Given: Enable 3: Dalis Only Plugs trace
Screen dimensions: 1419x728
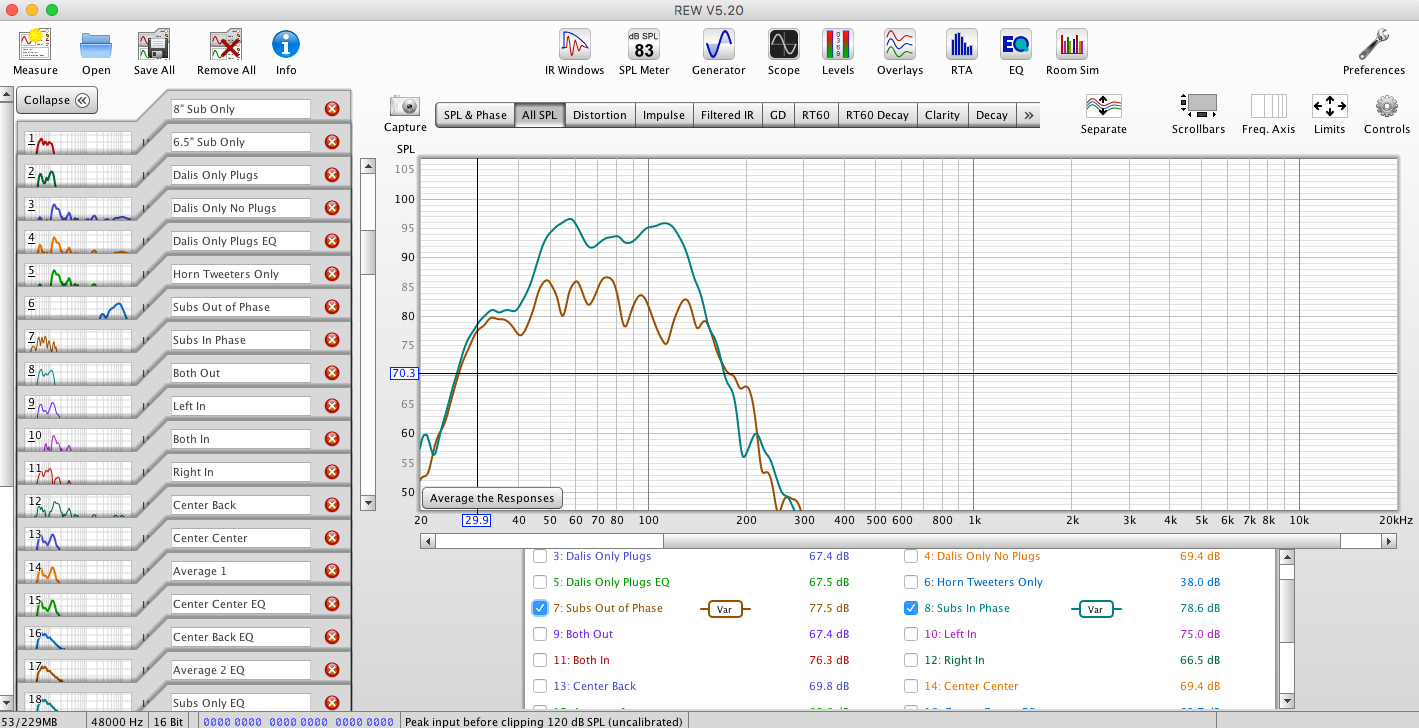Looking at the screenshot, I should pyautogui.click(x=540, y=556).
